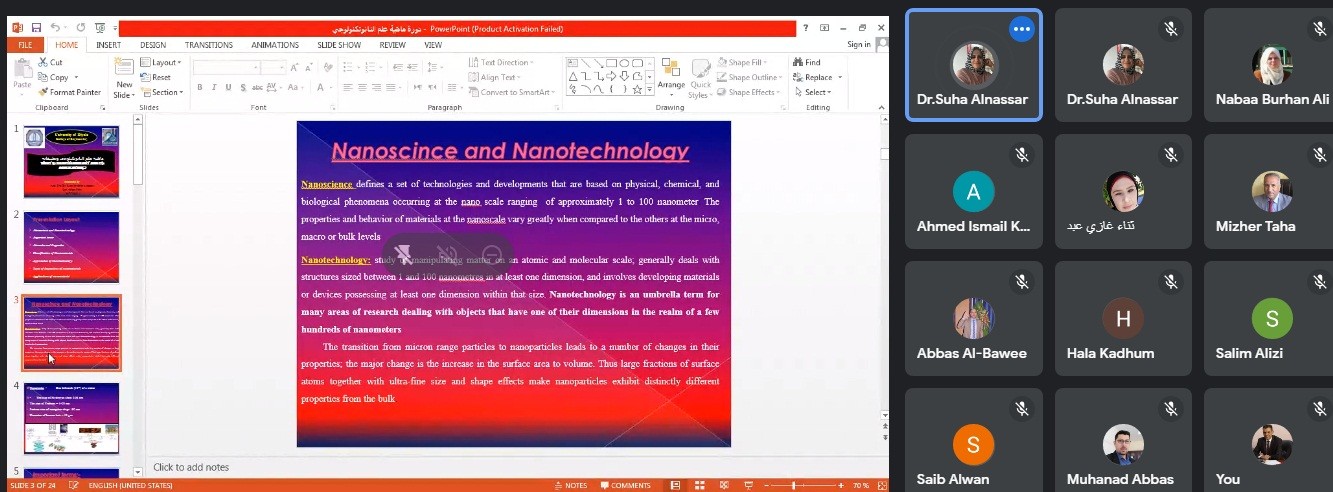Click the Format Painter button

tap(70, 92)
